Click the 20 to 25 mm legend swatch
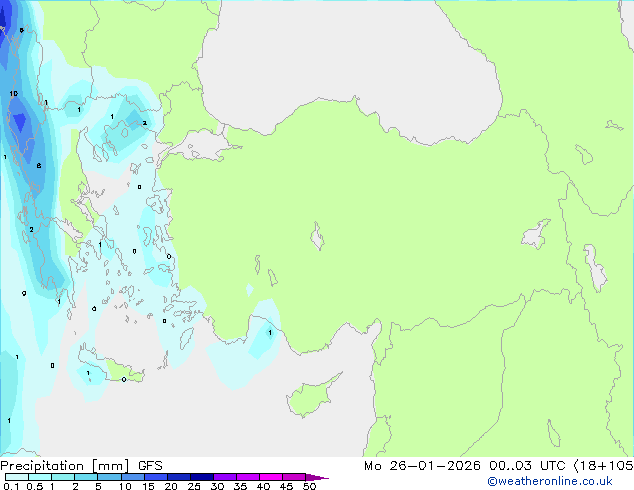This screenshot has height=490, width=634. (178, 477)
